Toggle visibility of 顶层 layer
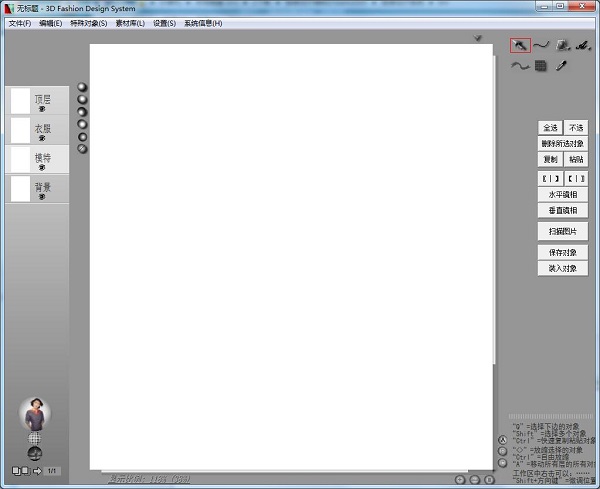This screenshot has width=600, height=489. click(x=42, y=109)
